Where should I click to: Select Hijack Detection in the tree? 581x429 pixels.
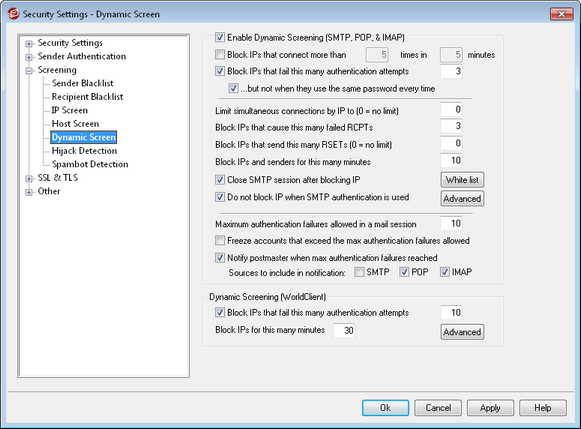coord(84,151)
